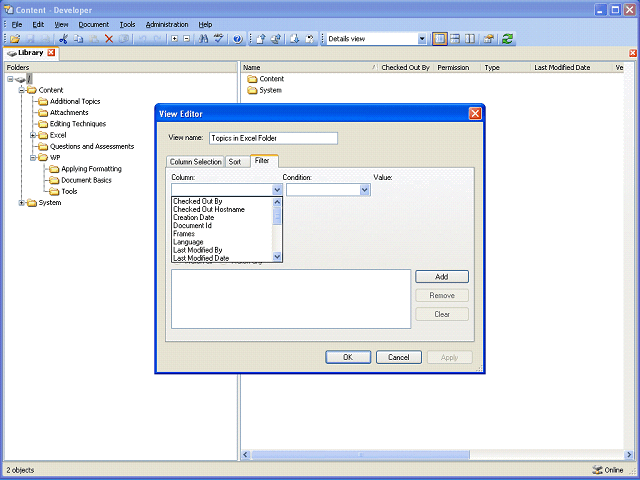Click the red Delete X icon
The width and height of the screenshot is (640, 480).
point(109,39)
